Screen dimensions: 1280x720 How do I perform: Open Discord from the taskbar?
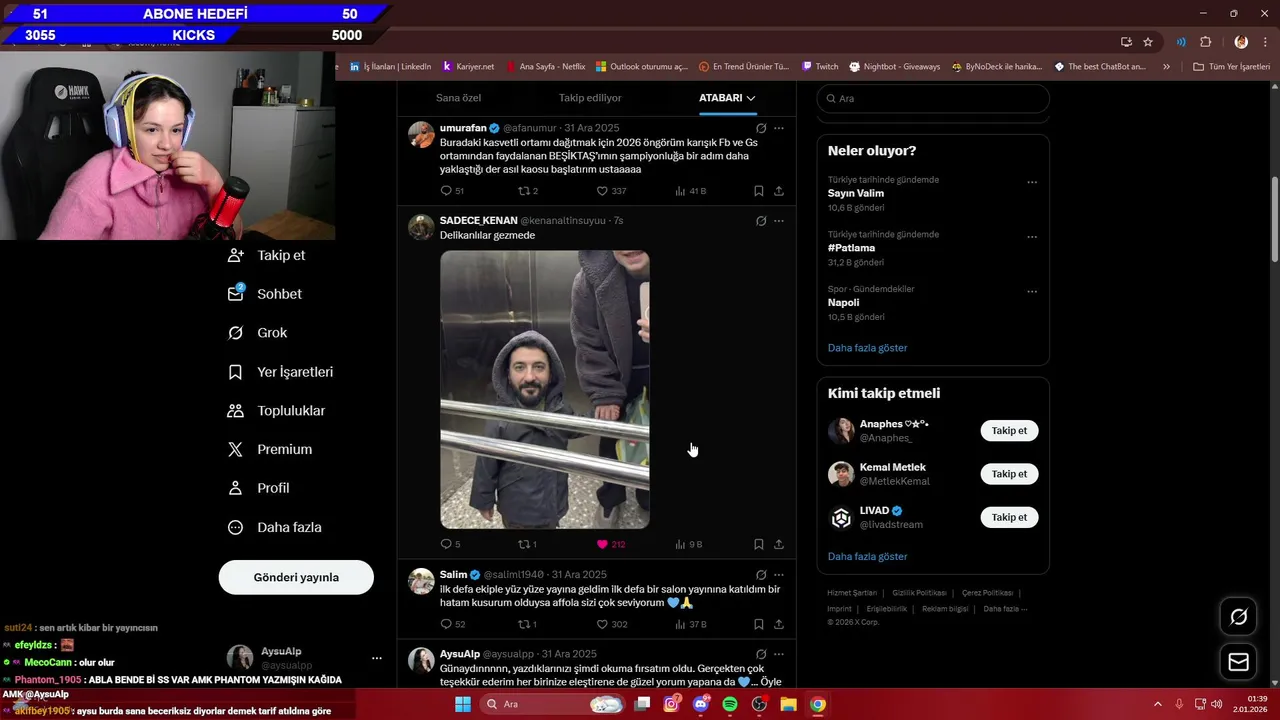click(x=701, y=704)
